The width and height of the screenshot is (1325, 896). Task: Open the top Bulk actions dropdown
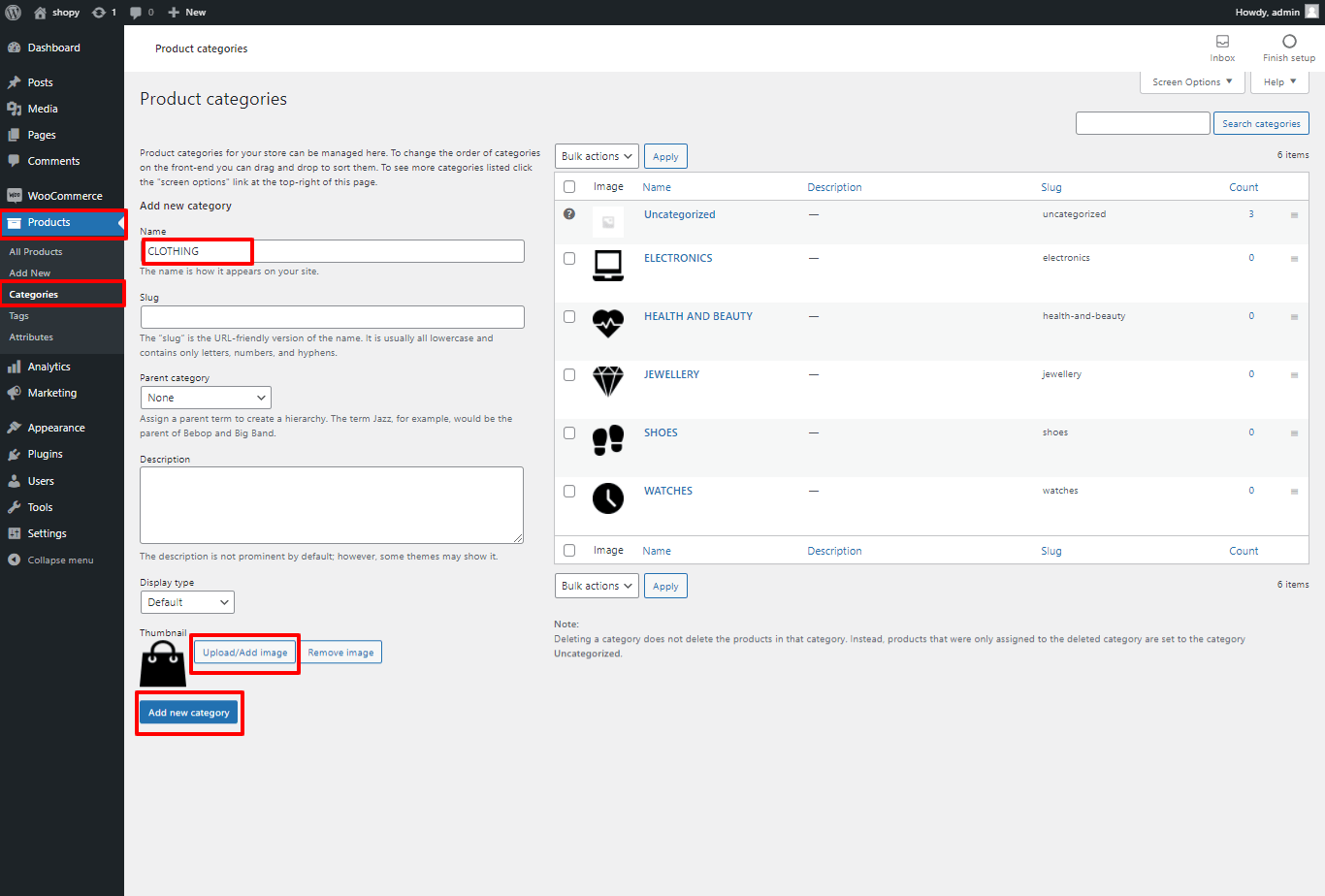click(x=597, y=156)
